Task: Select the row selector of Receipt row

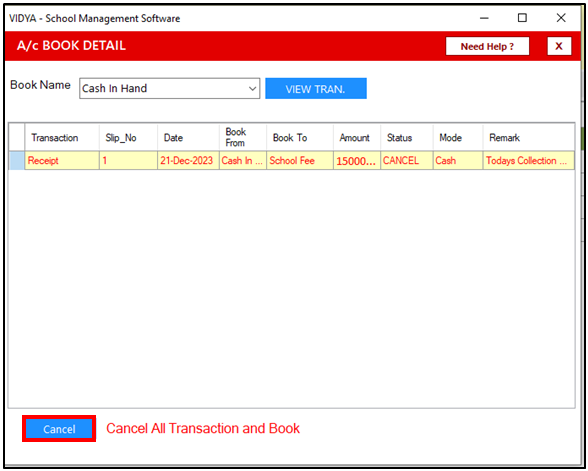Action: [x=17, y=160]
